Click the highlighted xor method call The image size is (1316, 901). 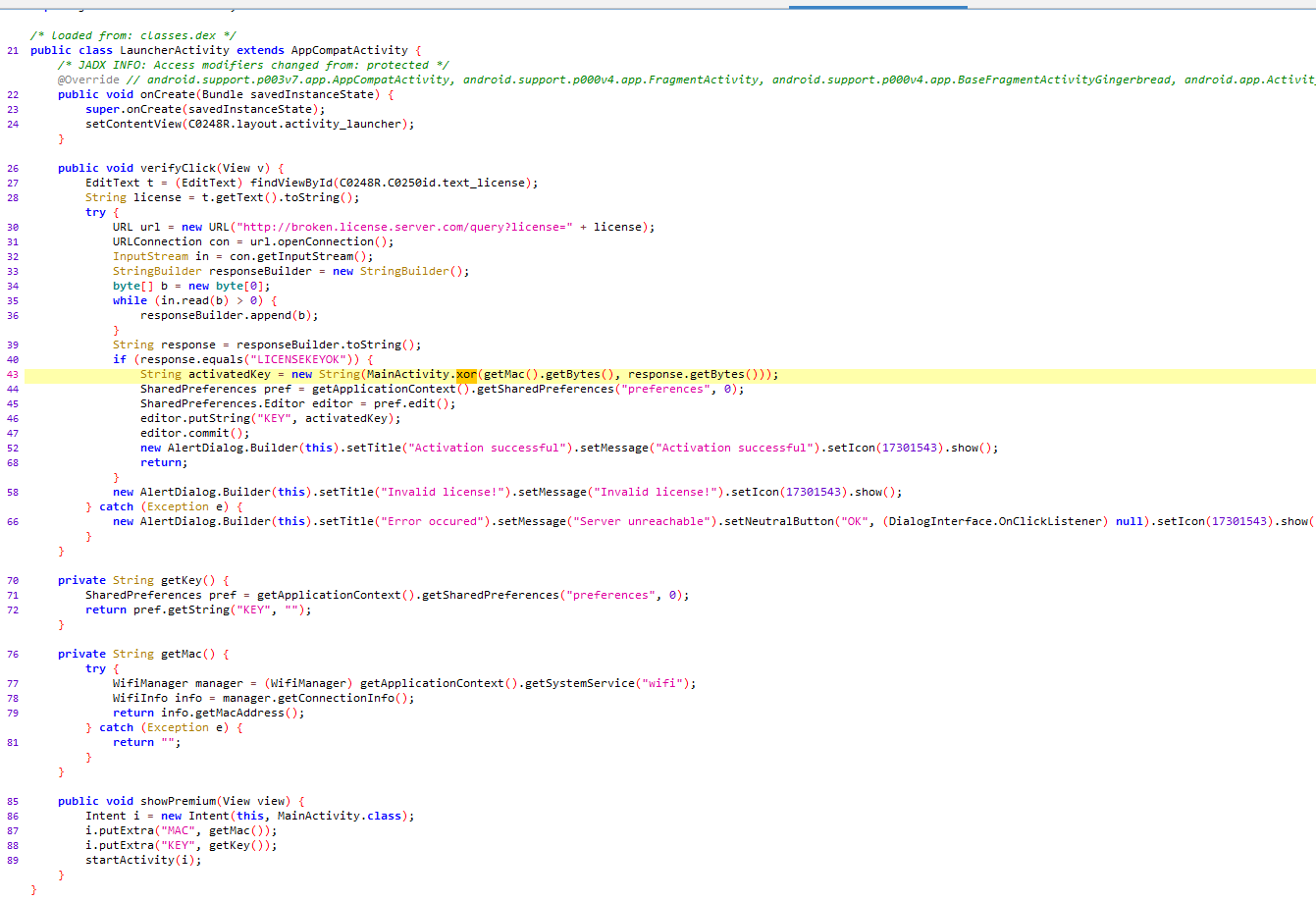[x=466, y=374]
